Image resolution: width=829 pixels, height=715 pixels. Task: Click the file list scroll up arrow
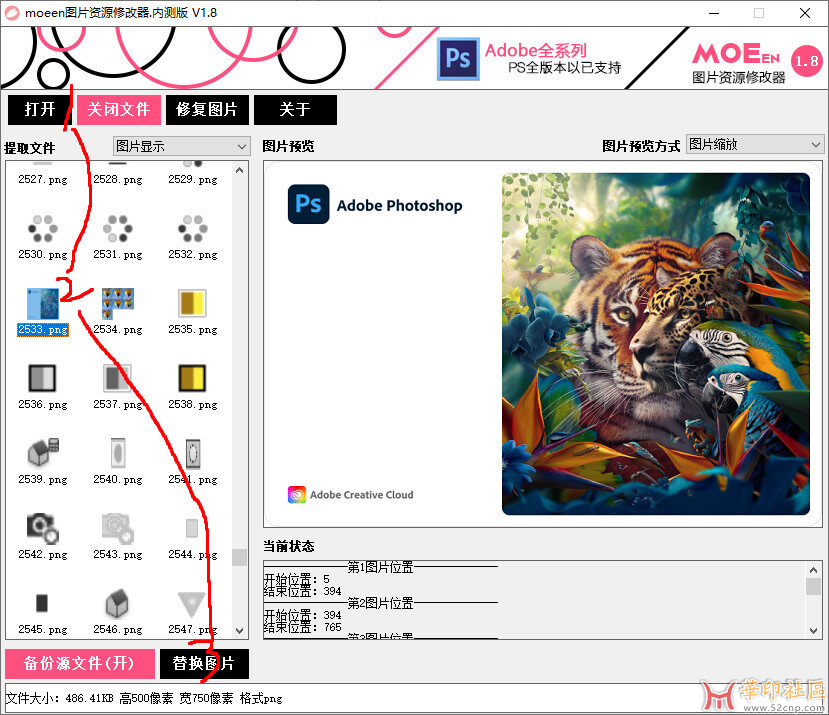(240, 170)
